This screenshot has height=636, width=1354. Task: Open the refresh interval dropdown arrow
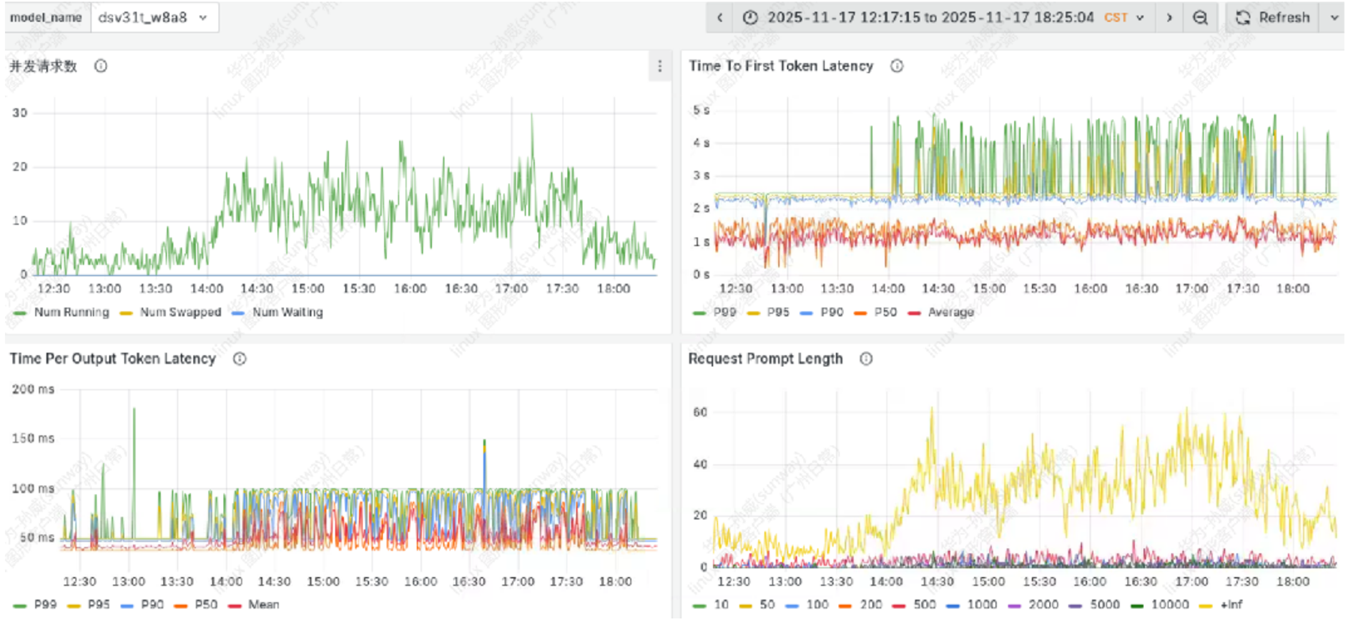pos(1333,17)
